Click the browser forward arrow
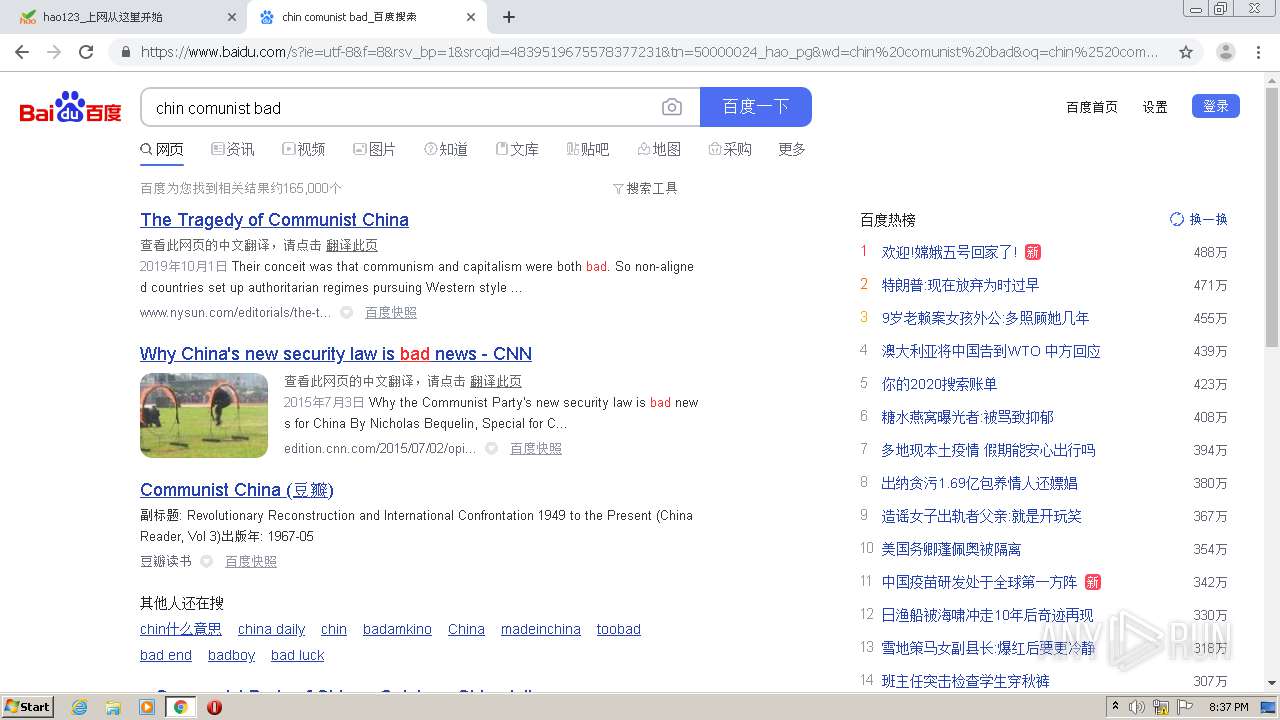The image size is (1280, 720). pyautogui.click(x=54, y=52)
